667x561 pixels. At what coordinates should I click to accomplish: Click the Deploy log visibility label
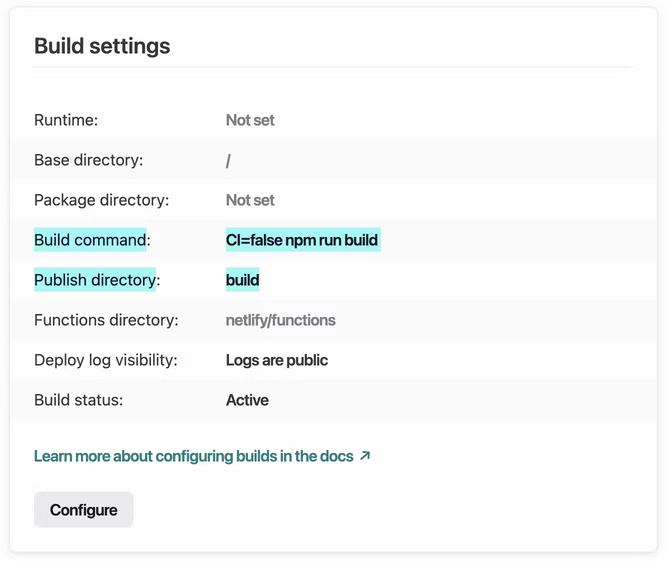[106, 360]
